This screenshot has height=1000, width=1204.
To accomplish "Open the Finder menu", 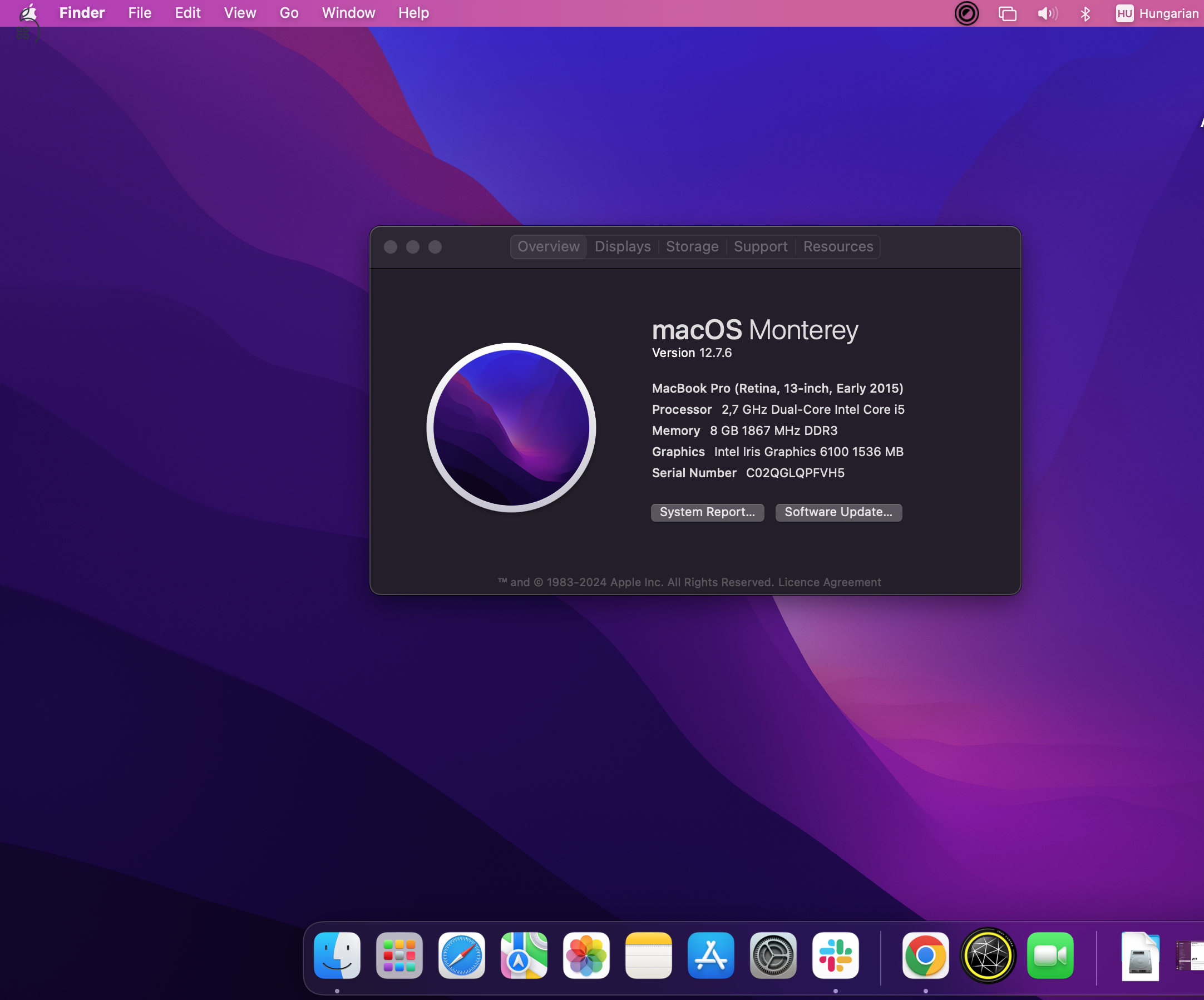I will coord(82,13).
